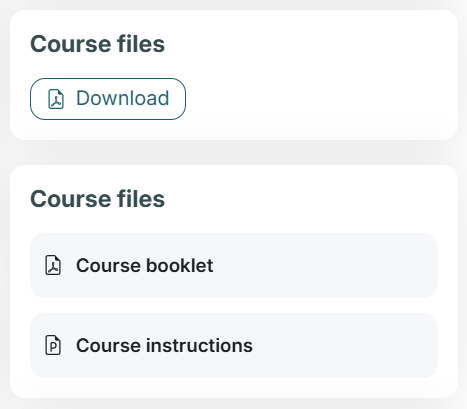Open the Course booklet file

coord(234,266)
